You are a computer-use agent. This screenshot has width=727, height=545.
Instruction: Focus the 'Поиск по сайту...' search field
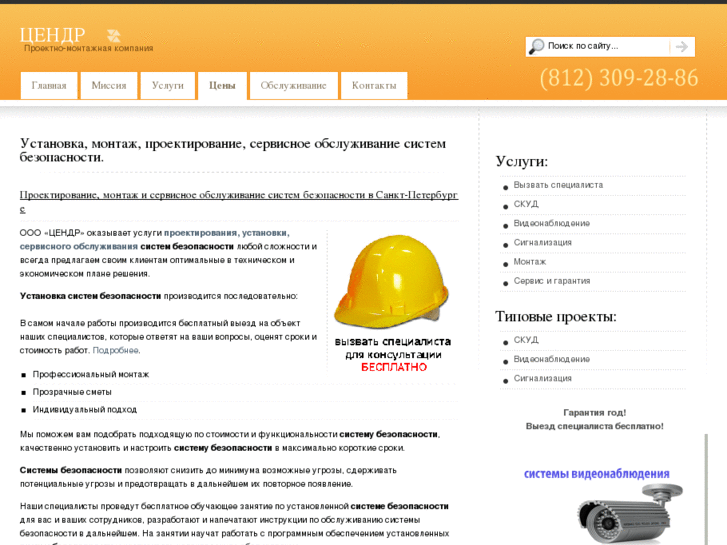(x=606, y=46)
